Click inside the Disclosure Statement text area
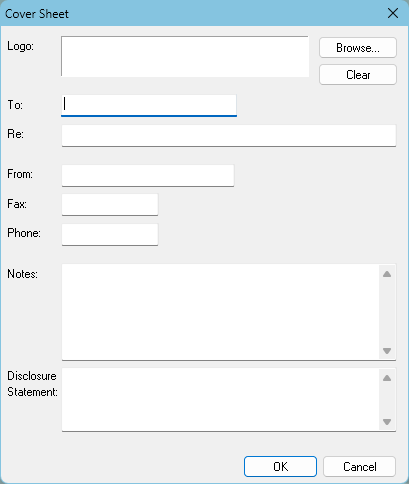409x484 pixels. pyautogui.click(x=220, y=399)
